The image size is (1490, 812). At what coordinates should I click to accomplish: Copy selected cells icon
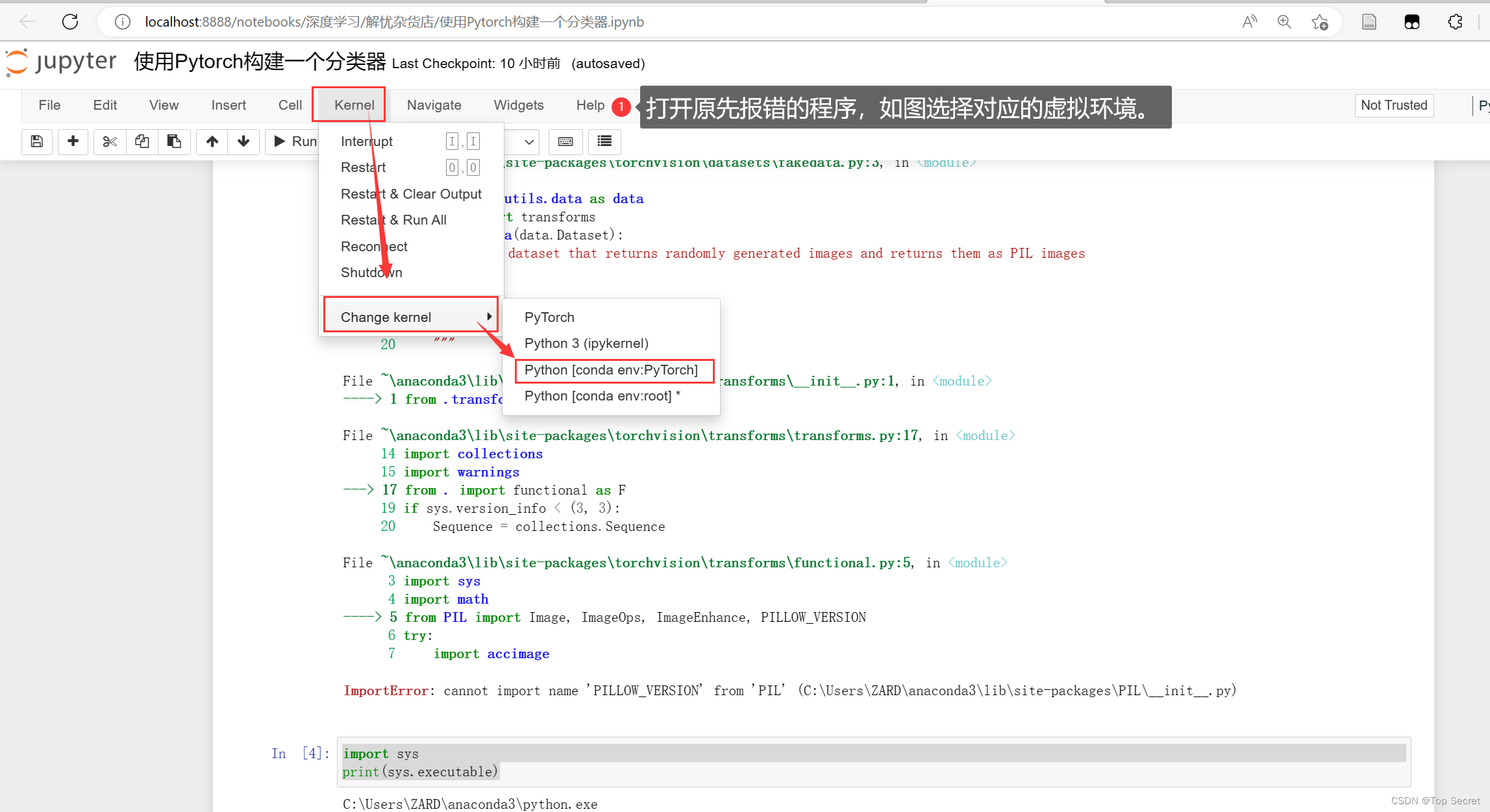142,141
